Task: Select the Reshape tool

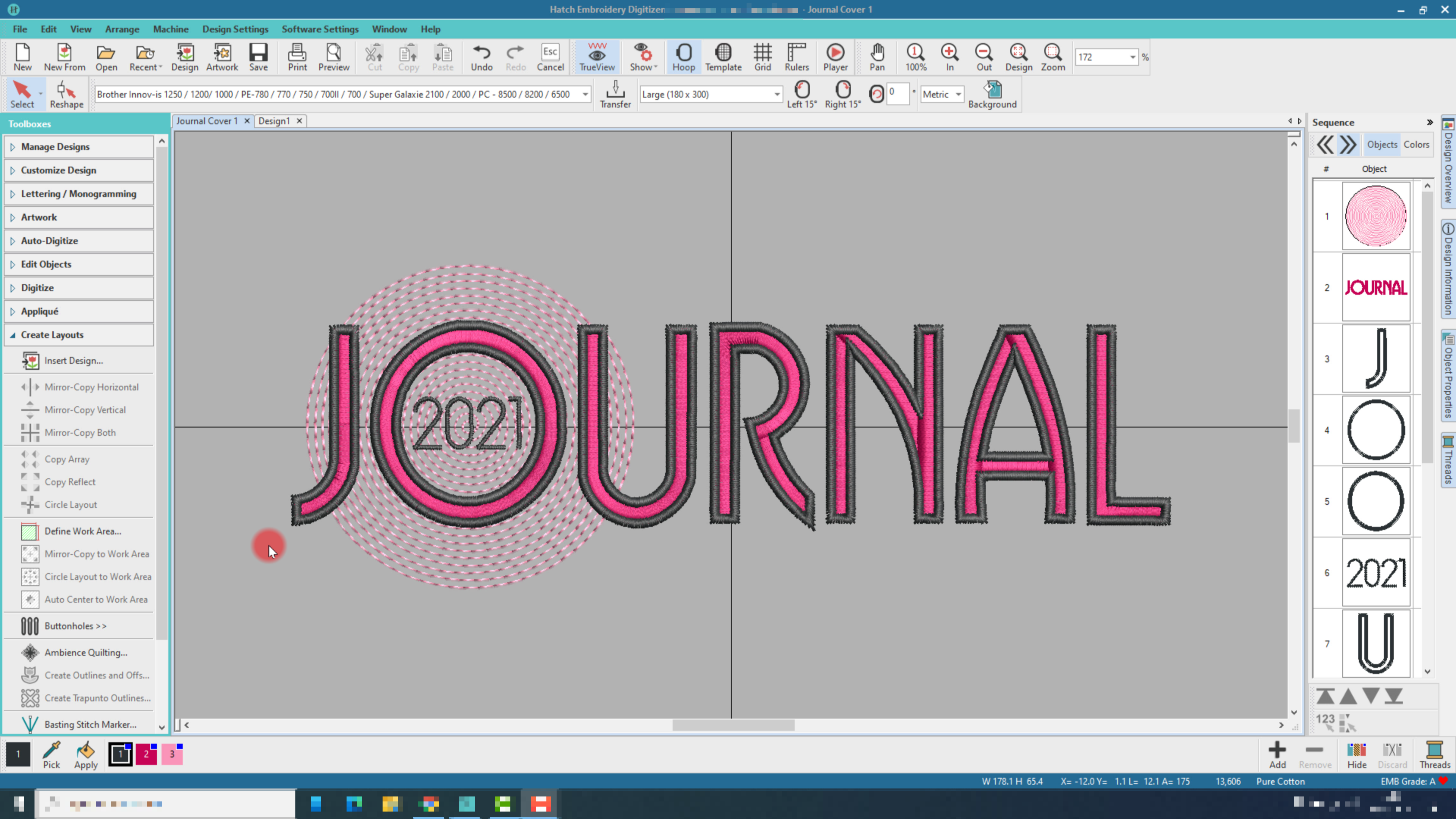Action: pyautogui.click(x=66, y=94)
